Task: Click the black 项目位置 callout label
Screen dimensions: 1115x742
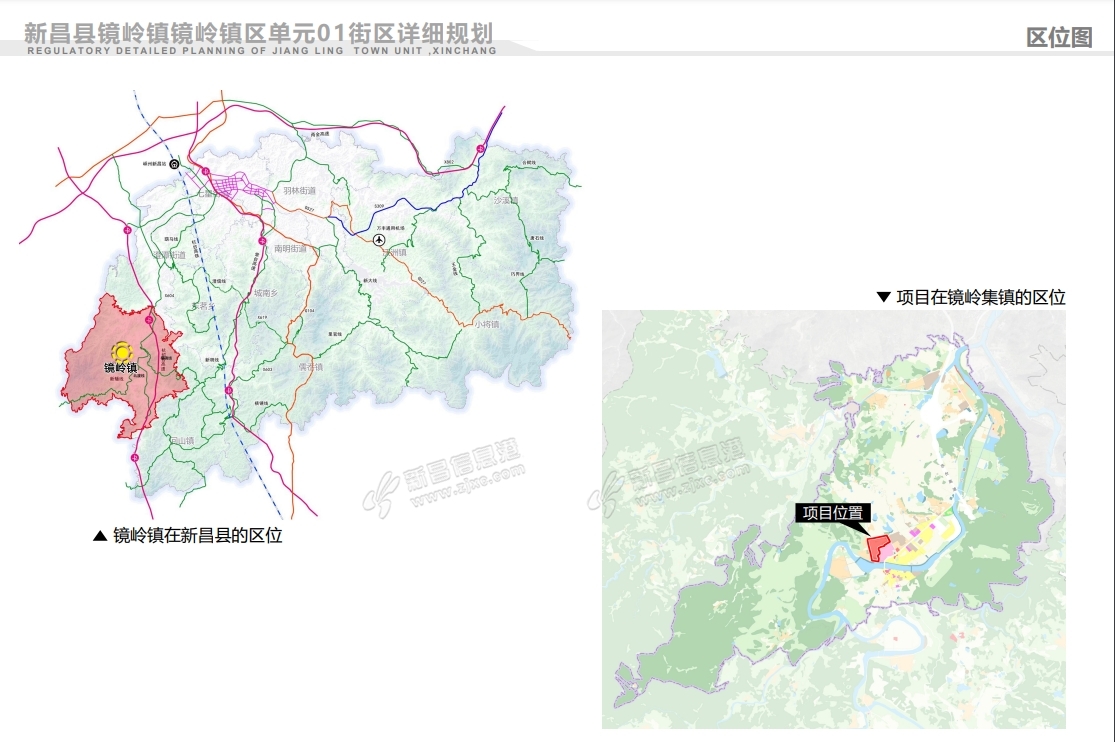Action: pos(833,512)
